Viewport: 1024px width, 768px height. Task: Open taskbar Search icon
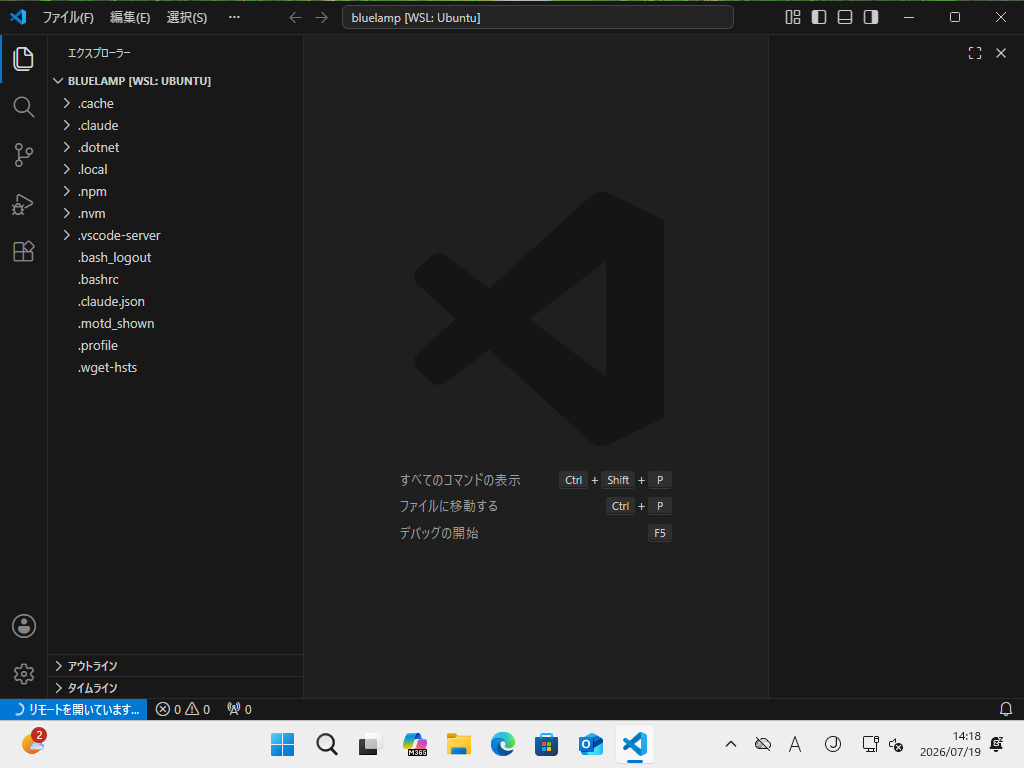327,744
